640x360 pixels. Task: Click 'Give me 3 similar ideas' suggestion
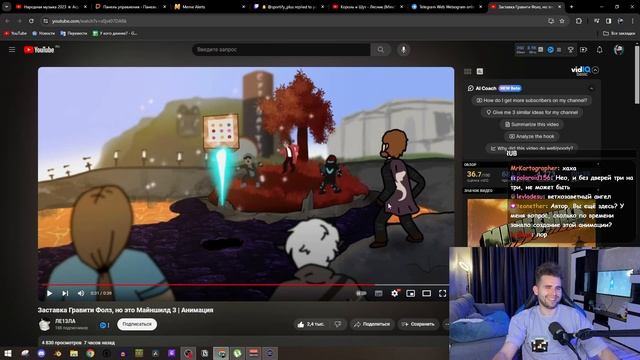tap(532, 112)
